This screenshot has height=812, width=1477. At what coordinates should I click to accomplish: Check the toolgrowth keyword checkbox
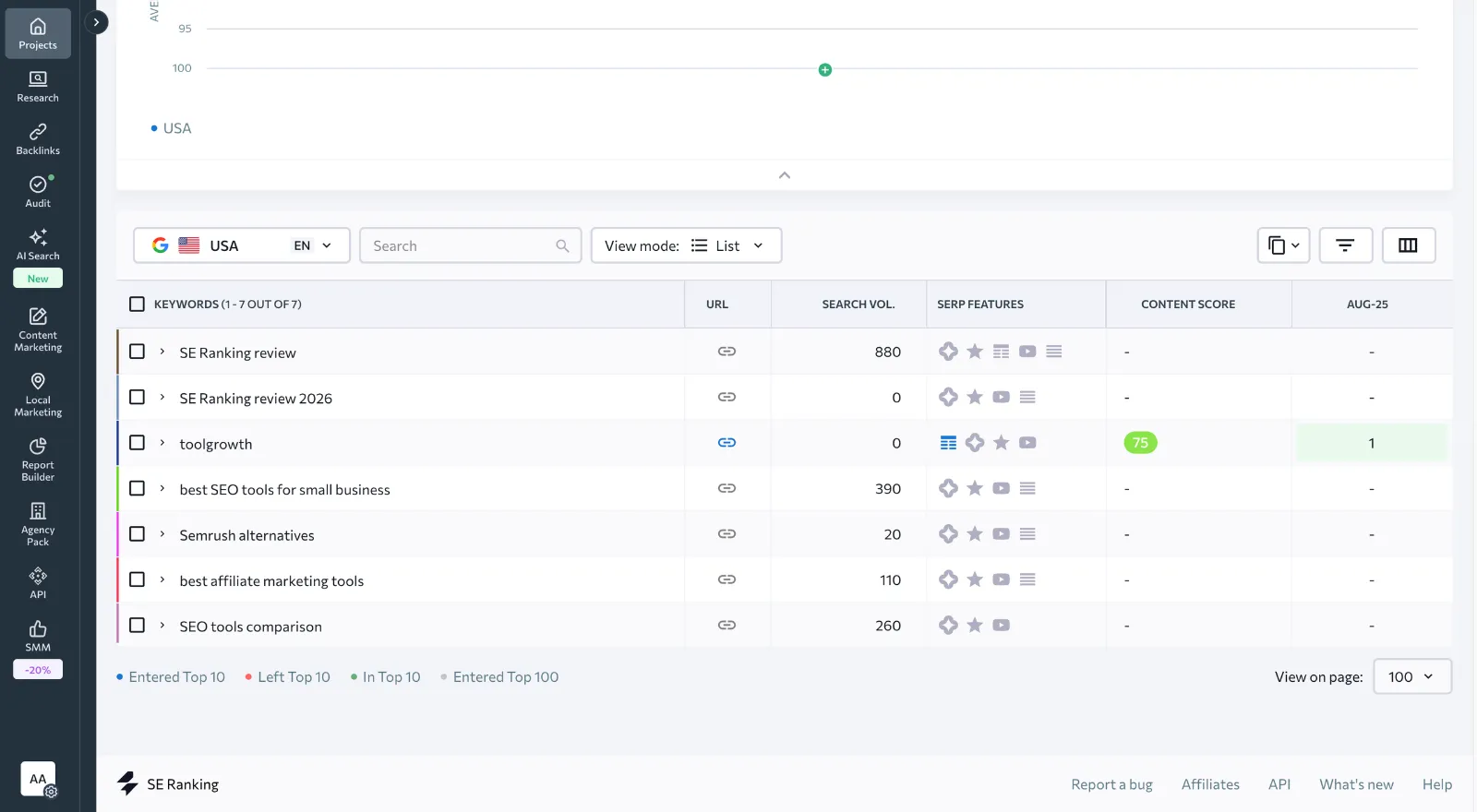[x=137, y=443]
